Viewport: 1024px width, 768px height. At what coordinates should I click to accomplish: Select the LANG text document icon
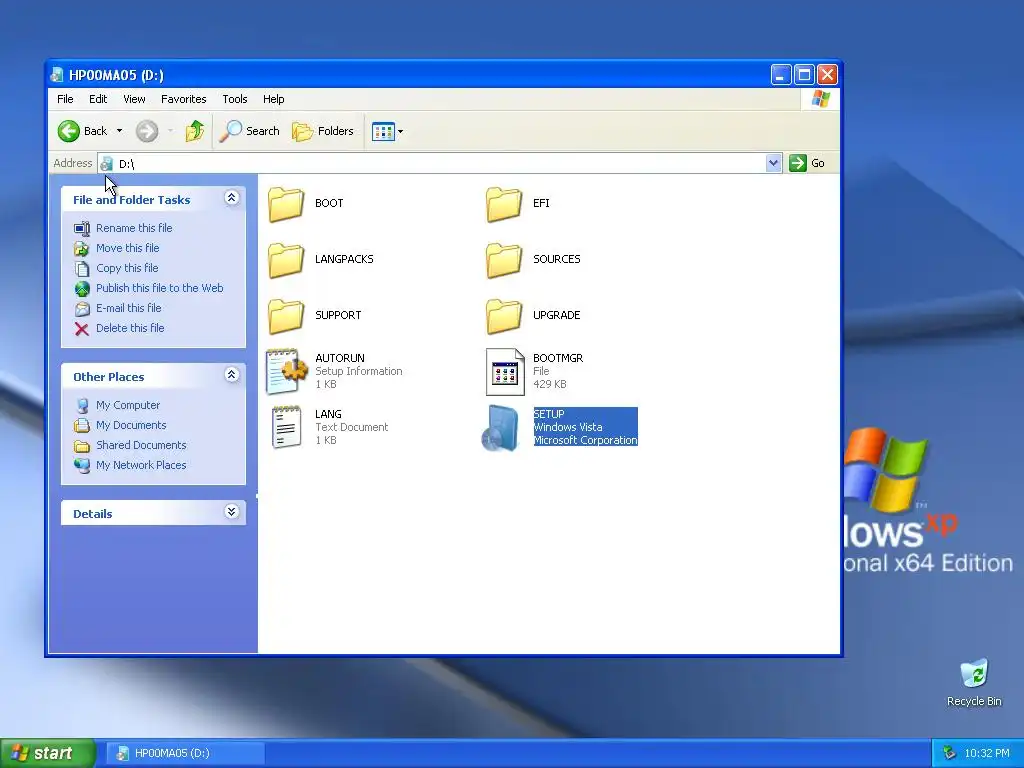pos(286,428)
